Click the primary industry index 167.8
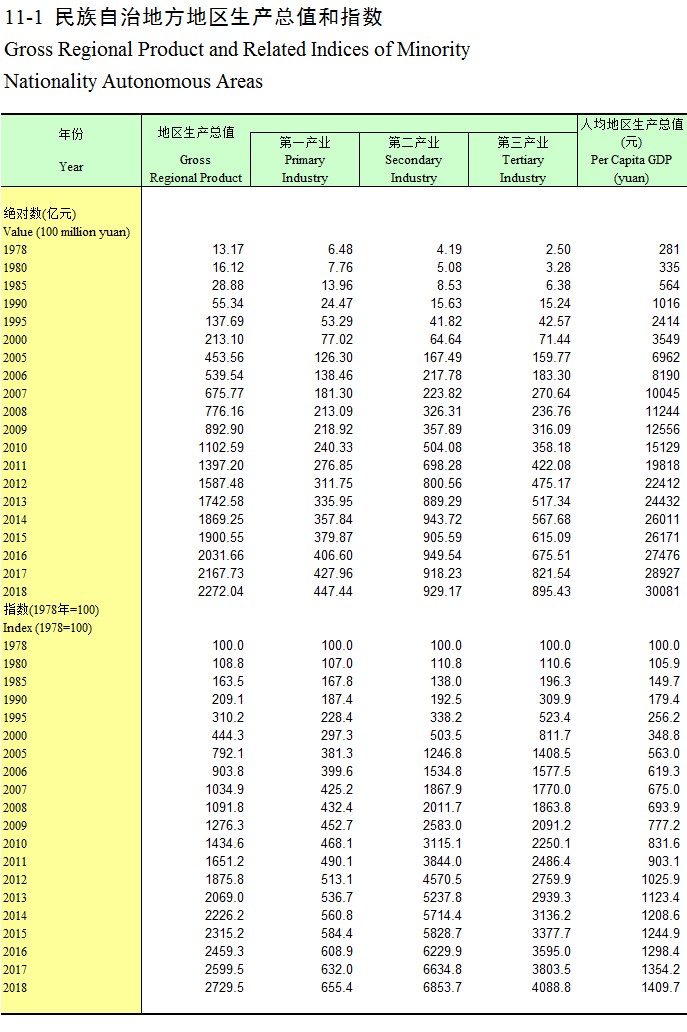This screenshot has width=687, height=1032. point(337,681)
